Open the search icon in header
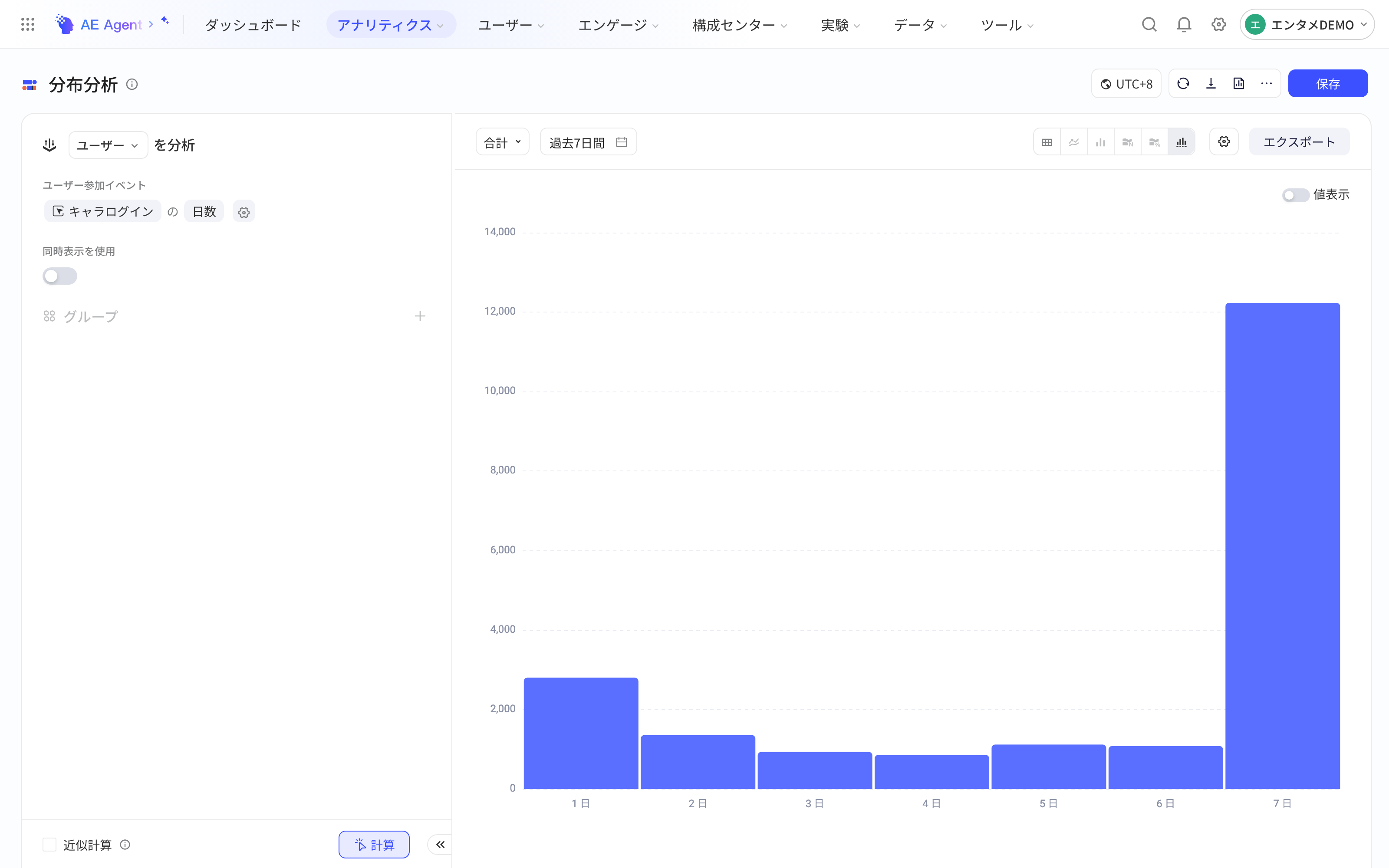The height and width of the screenshot is (868, 1389). 1149,24
